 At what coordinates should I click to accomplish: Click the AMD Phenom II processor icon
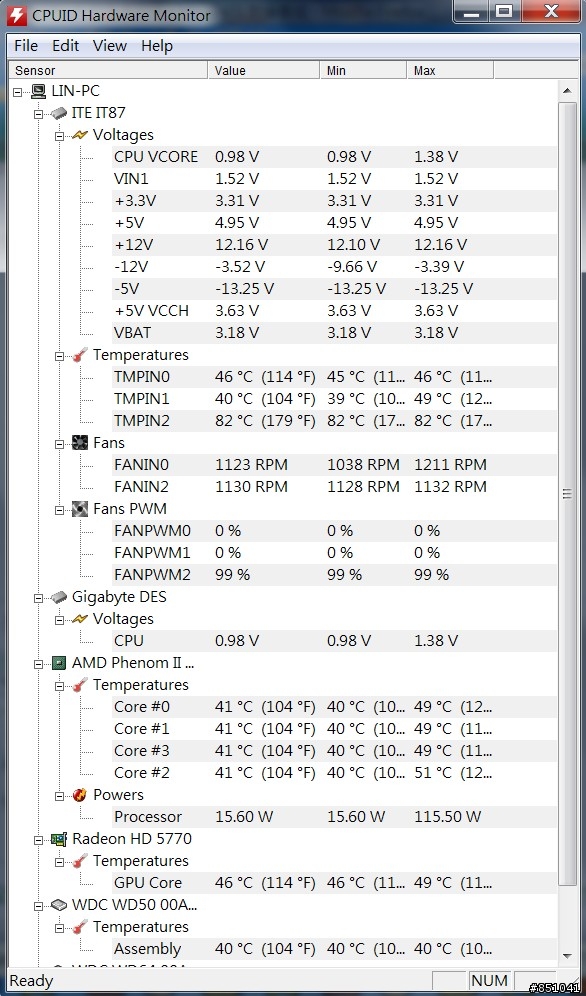tap(59, 663)
